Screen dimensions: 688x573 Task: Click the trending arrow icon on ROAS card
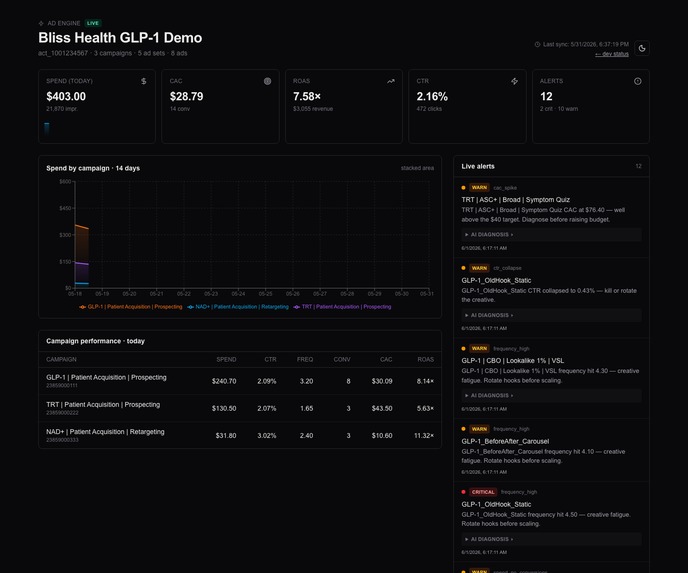[x=391, y=81]
